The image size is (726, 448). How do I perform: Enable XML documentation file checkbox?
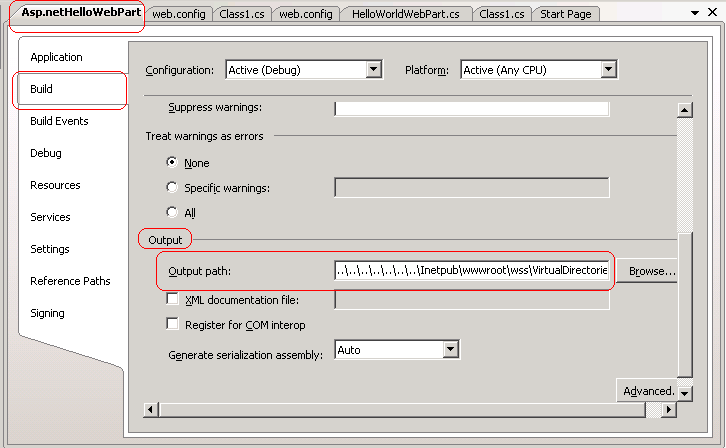point(173,299)
